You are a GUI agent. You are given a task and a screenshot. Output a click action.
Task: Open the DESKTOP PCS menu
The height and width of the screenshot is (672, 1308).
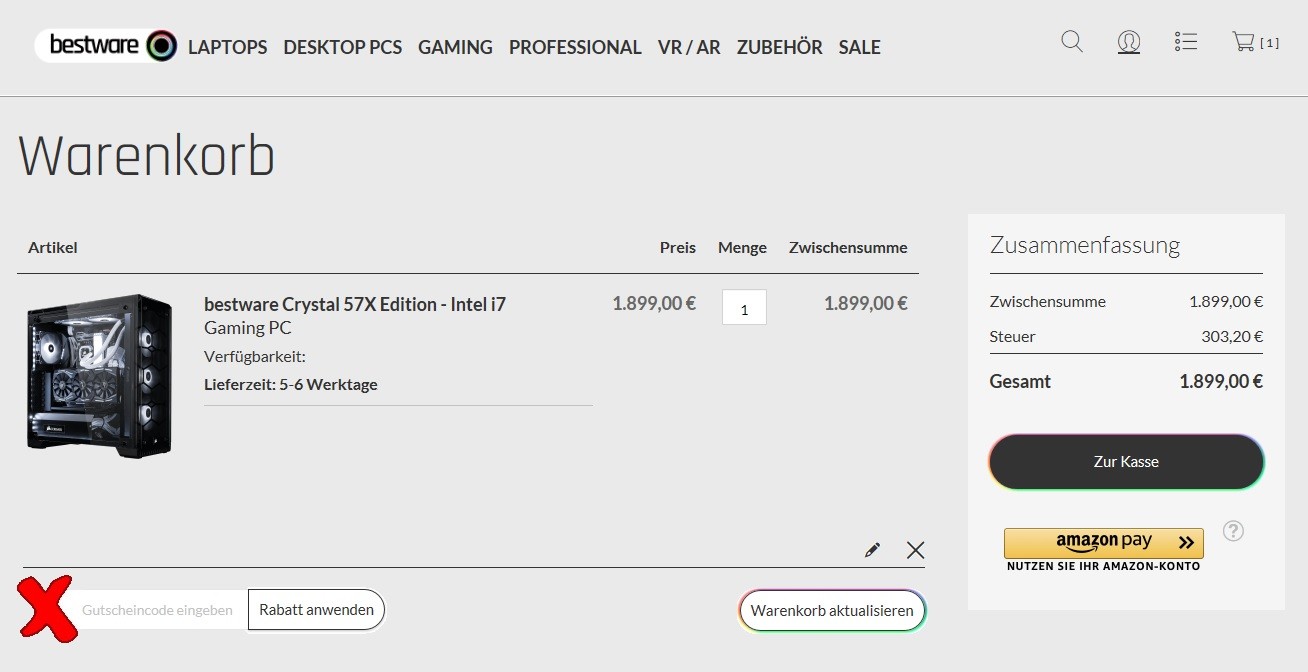pyautogui.click(x=343, y=47)
